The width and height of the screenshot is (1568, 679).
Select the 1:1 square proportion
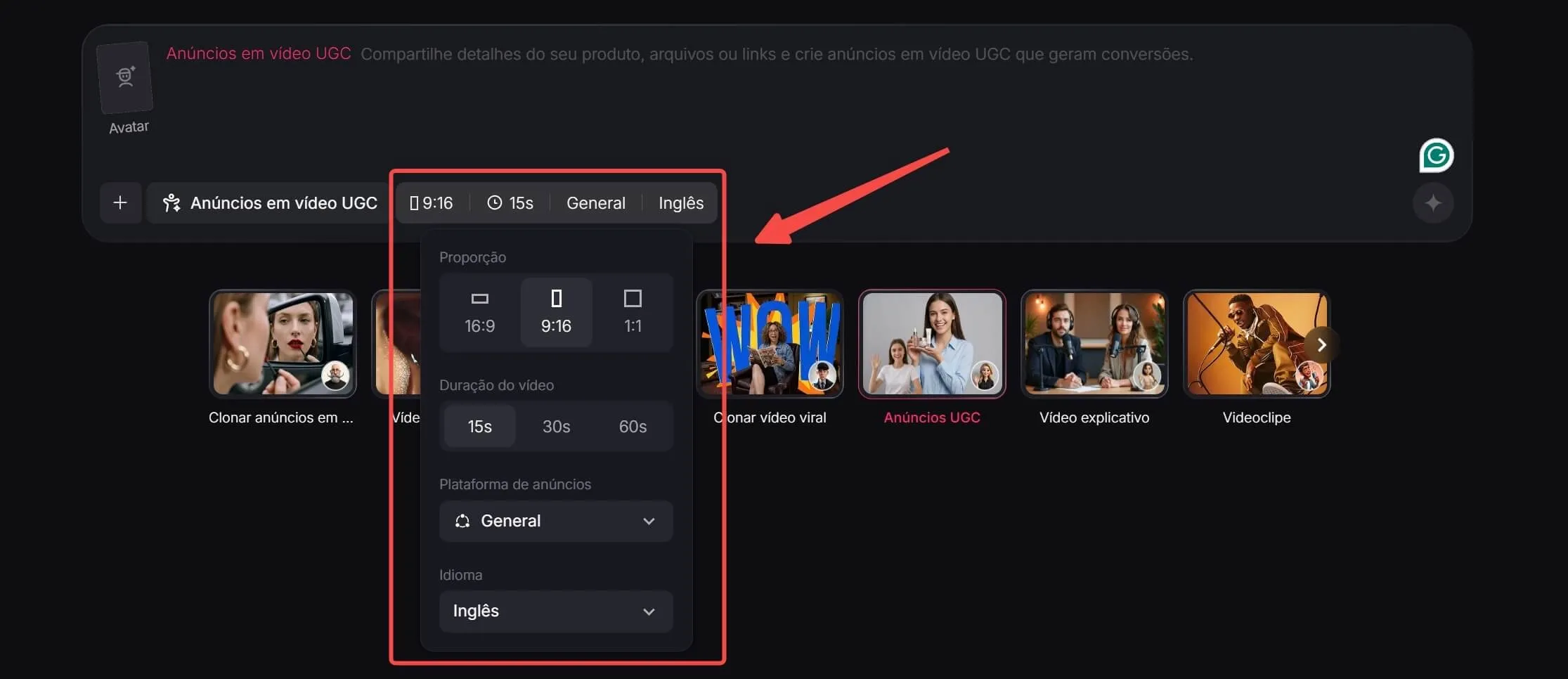633,312
